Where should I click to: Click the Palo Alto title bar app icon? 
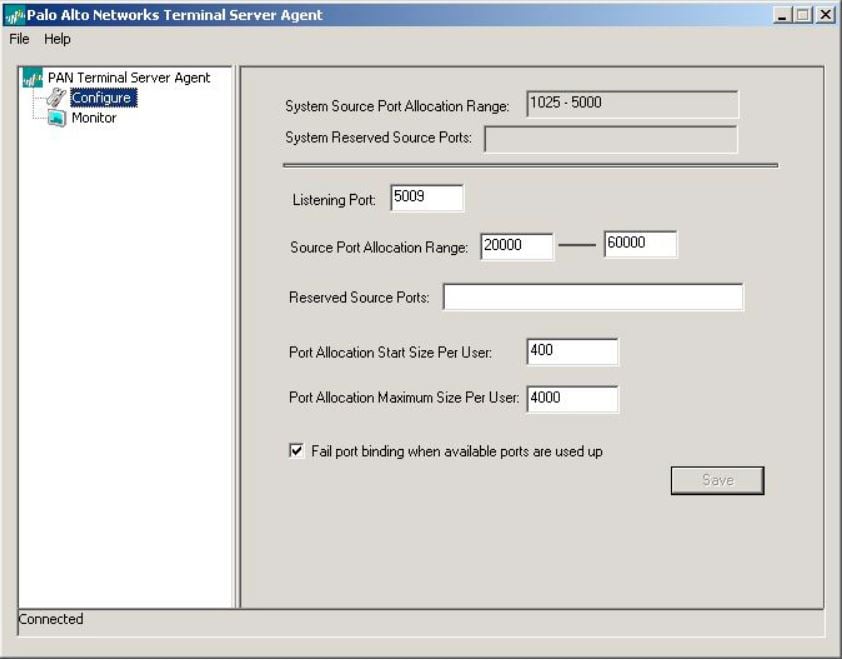(x=14, y=15)
